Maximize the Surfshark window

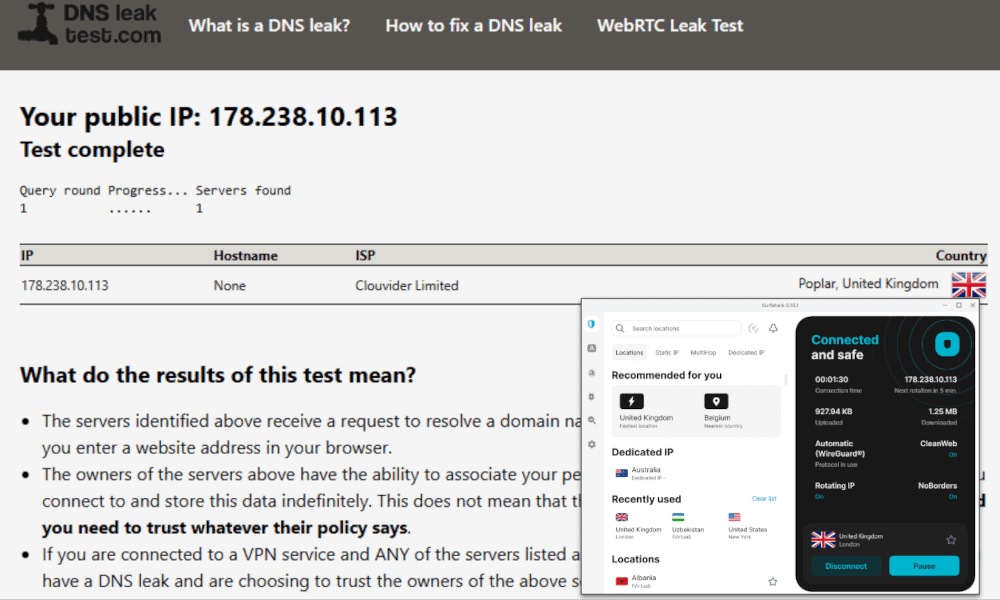point(959,305)
